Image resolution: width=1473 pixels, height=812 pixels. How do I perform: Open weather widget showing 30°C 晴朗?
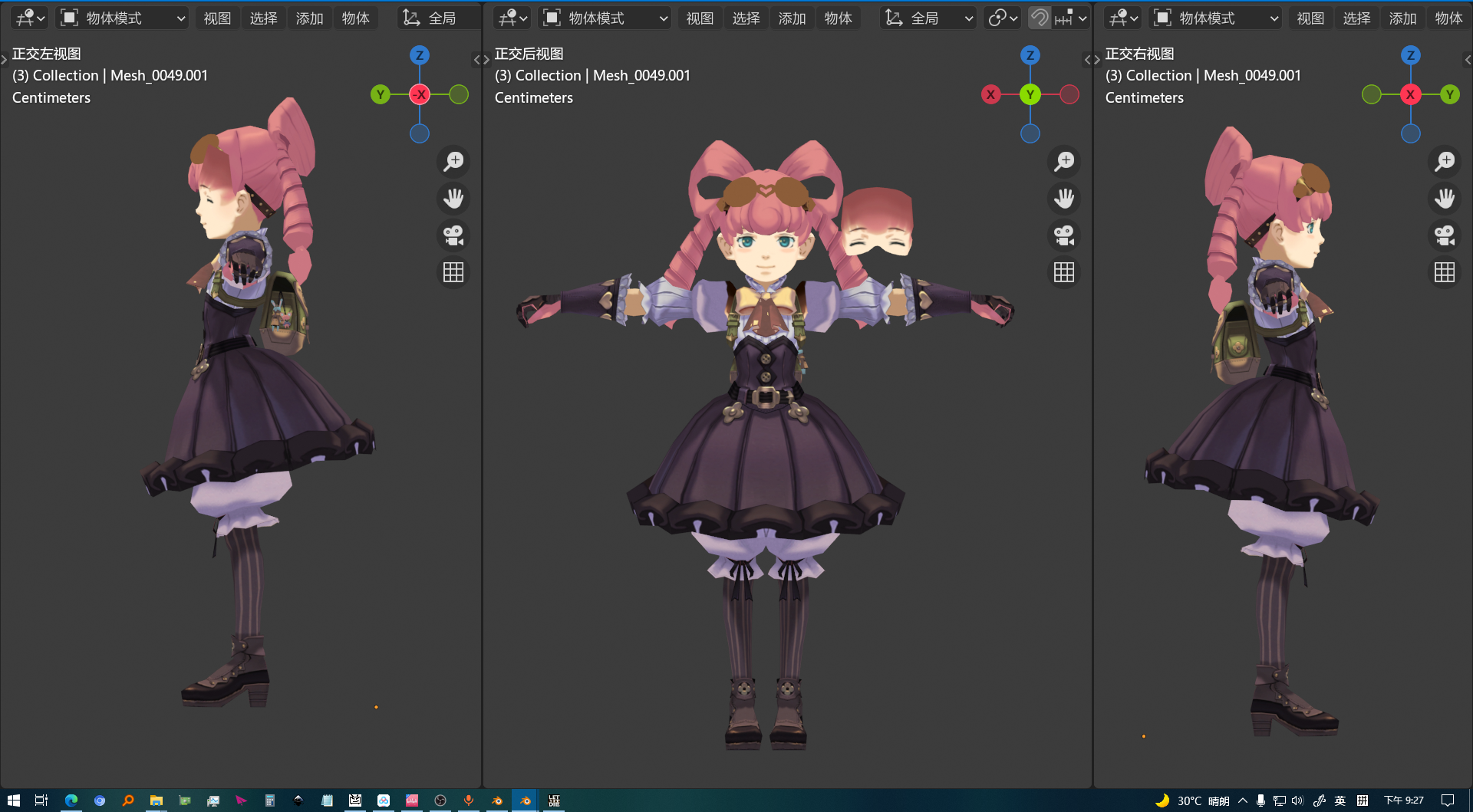(1193, 800)
